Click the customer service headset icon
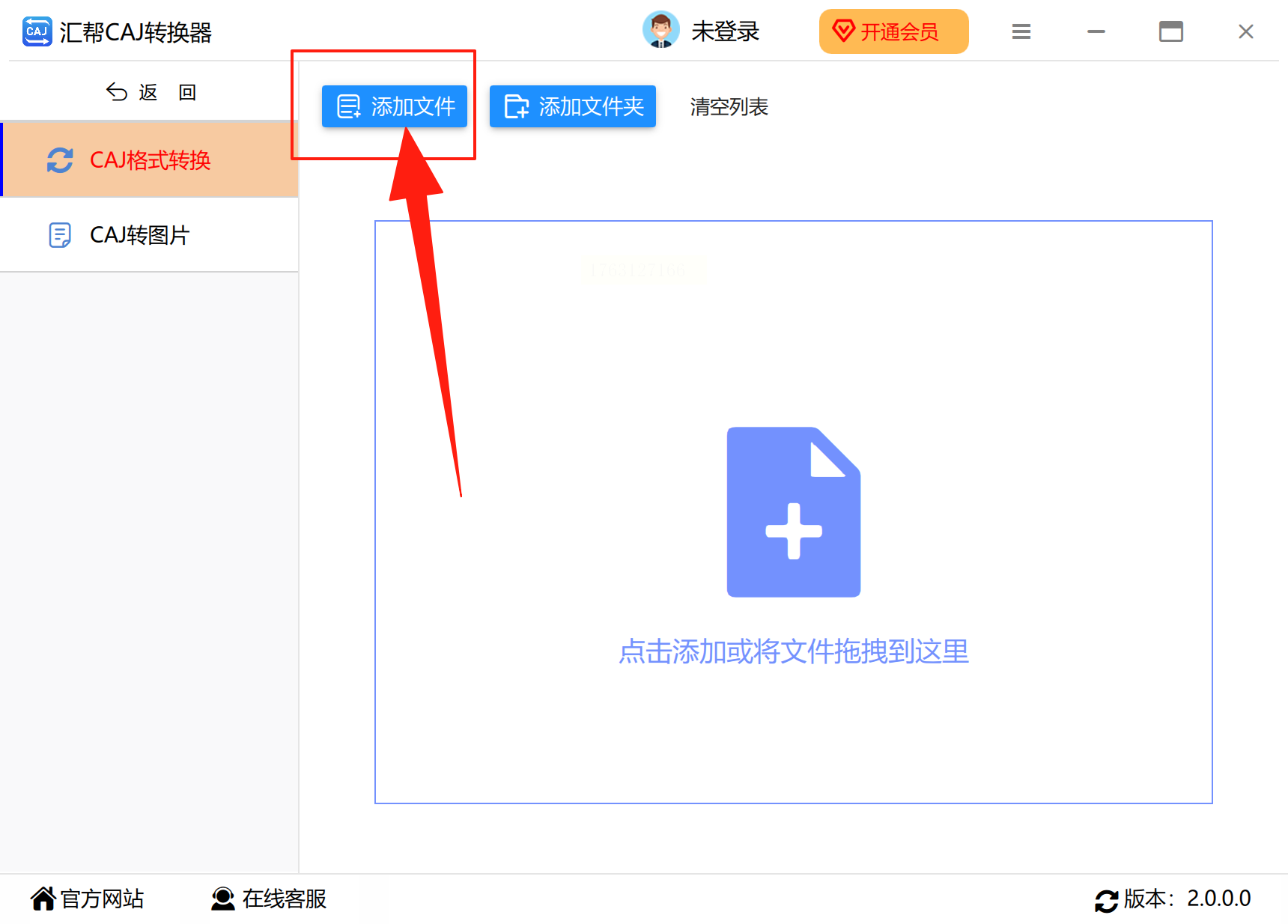 coord(222,899)
